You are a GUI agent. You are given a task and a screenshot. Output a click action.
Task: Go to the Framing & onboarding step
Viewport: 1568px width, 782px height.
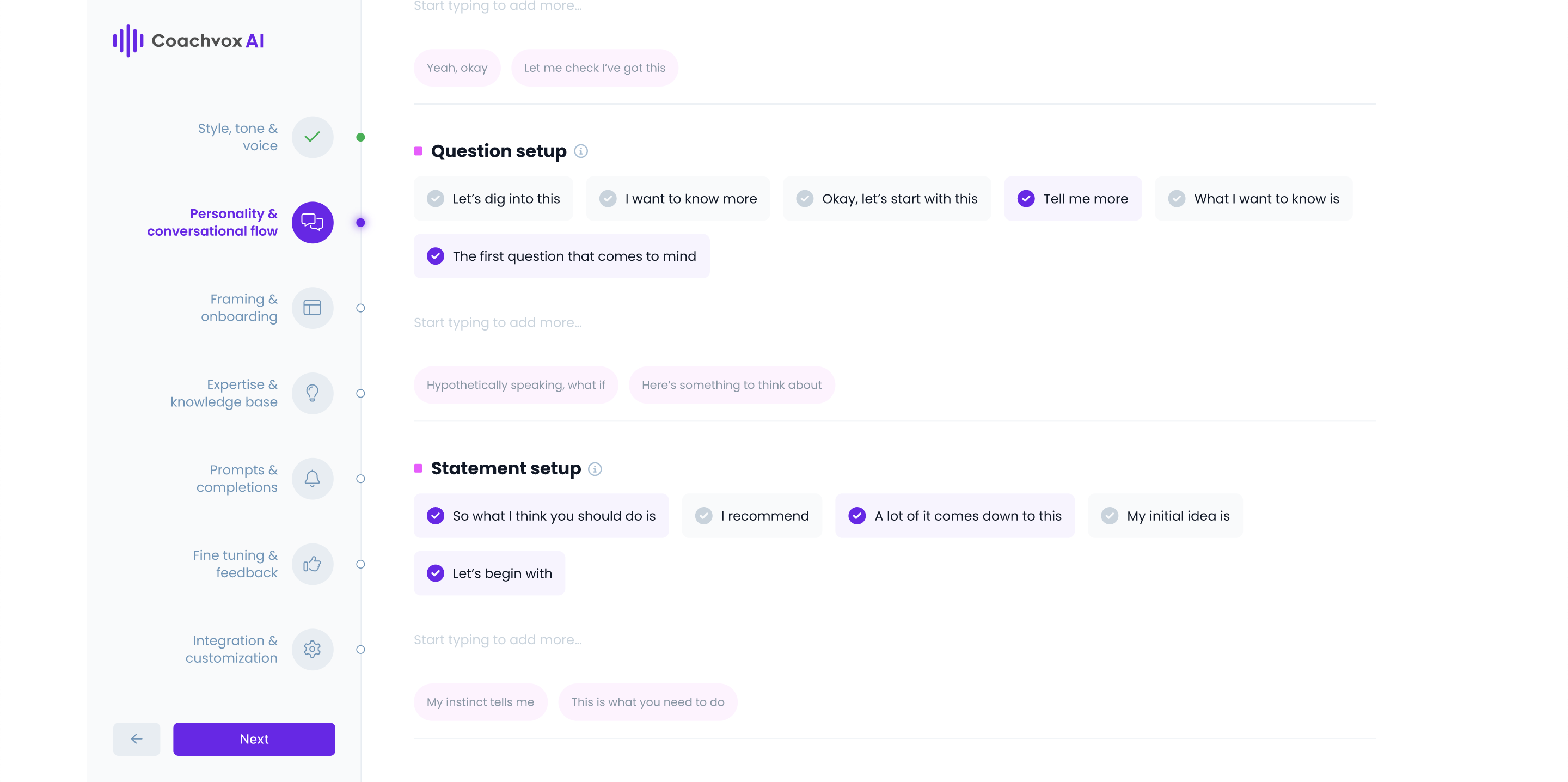point(238,308)
